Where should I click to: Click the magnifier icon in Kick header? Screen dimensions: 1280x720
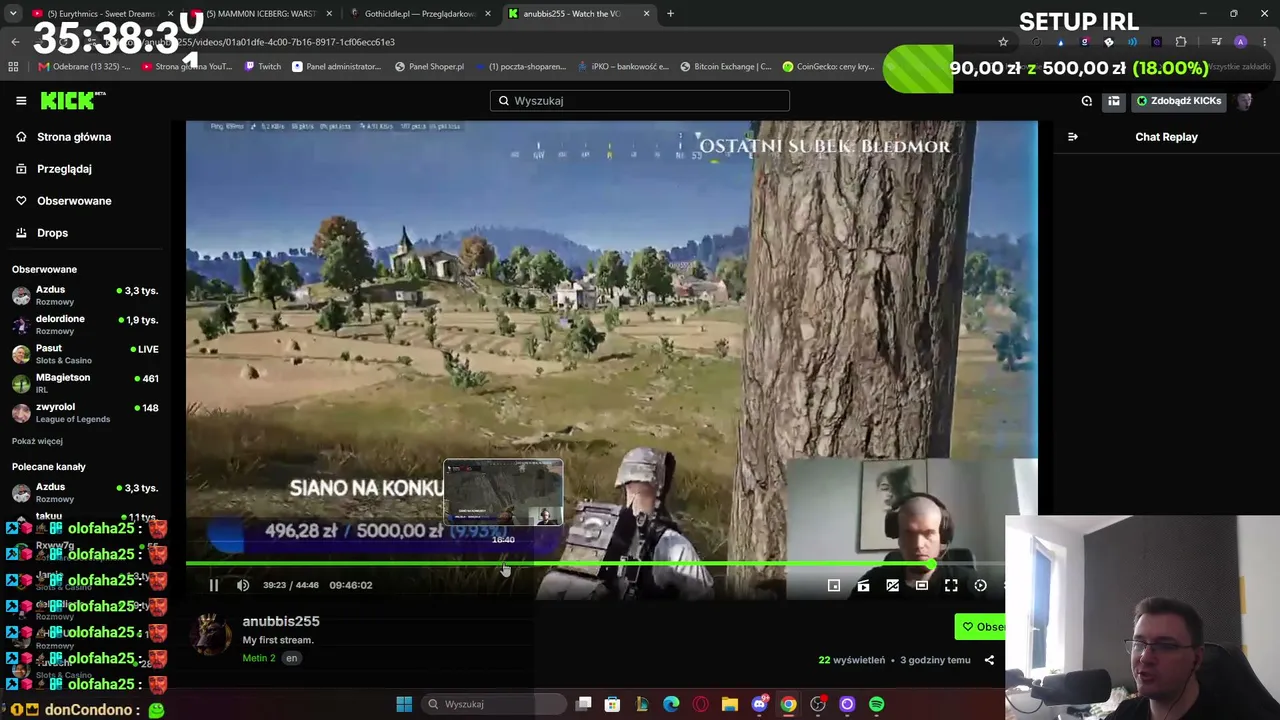point(1087,100)
